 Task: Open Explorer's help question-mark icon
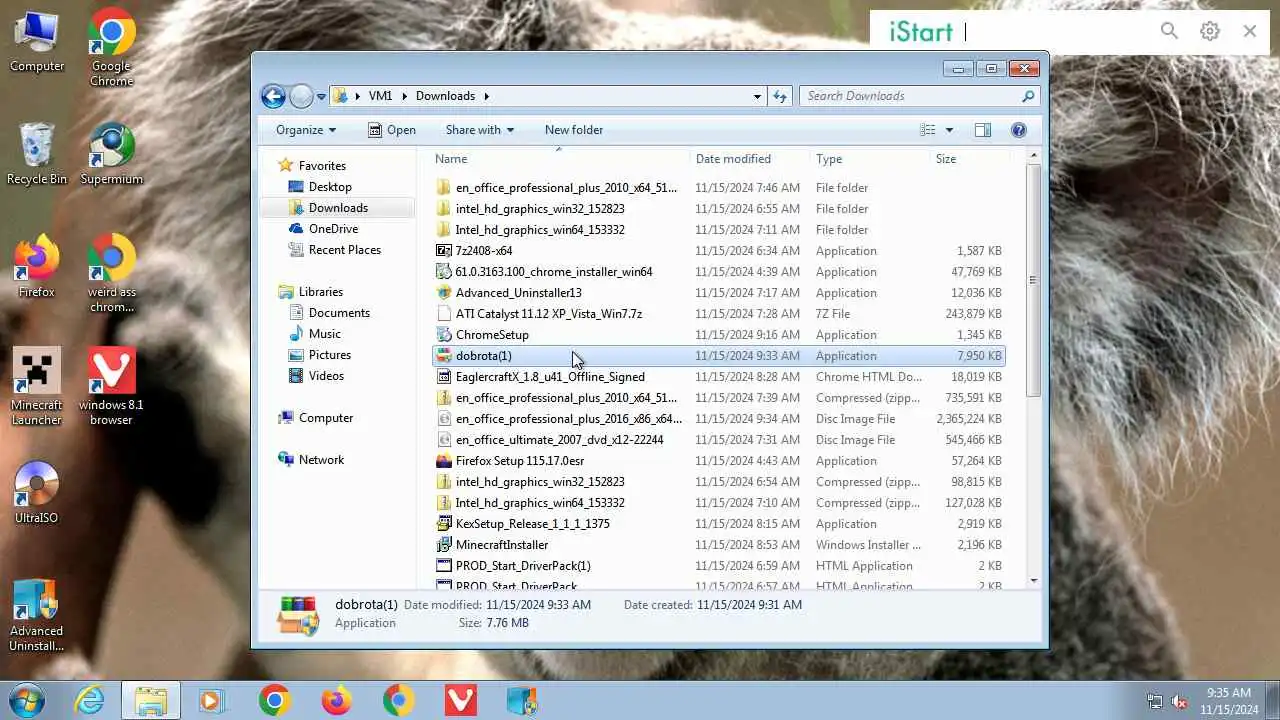coord(1019,130)
